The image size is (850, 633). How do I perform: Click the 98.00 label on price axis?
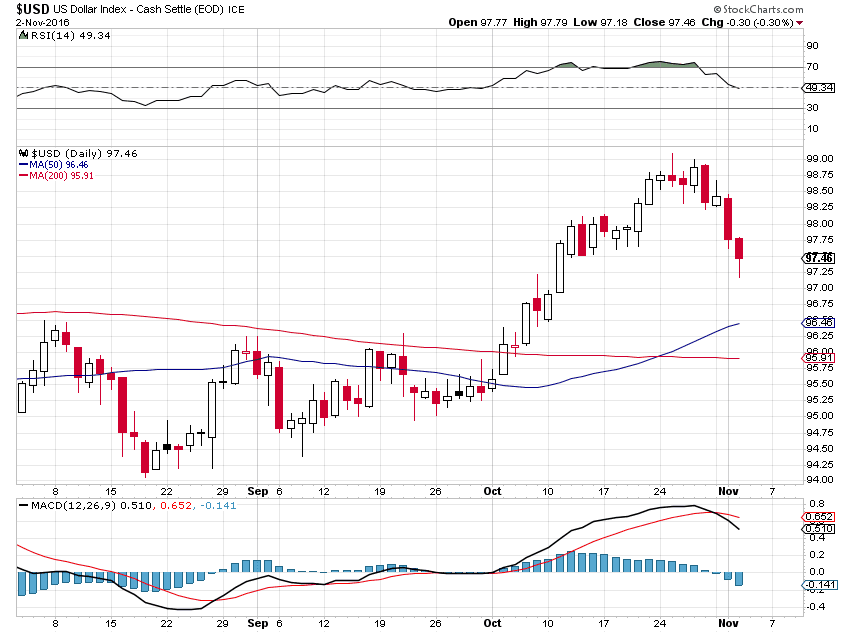point(820,223)
